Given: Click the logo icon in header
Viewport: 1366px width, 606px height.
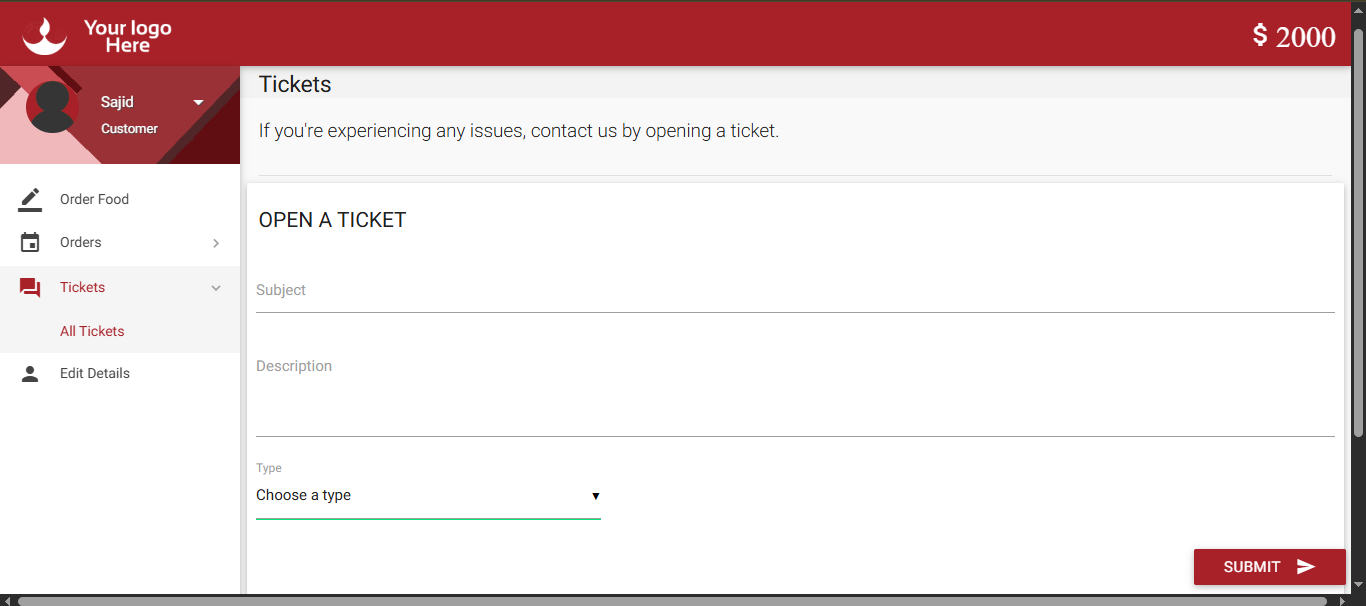Looking at the screenshot, I should point(44,36).
